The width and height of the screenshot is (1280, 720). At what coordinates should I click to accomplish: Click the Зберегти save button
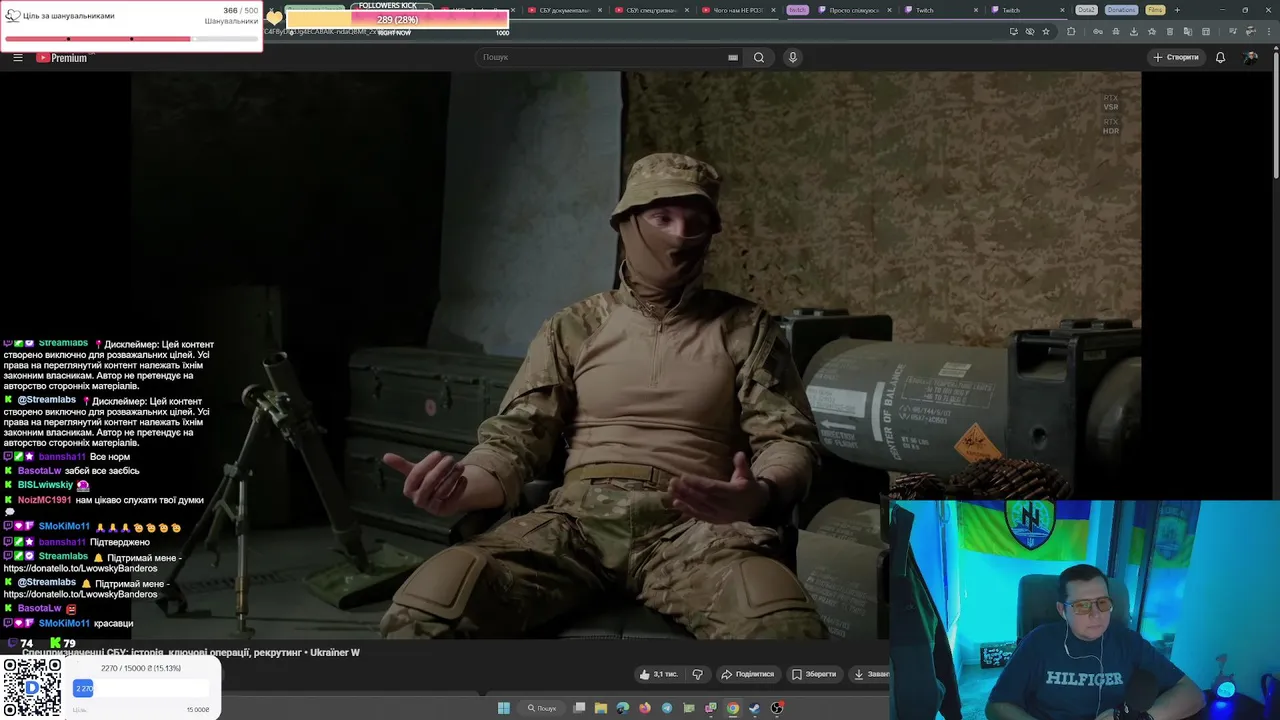point(813,674)
